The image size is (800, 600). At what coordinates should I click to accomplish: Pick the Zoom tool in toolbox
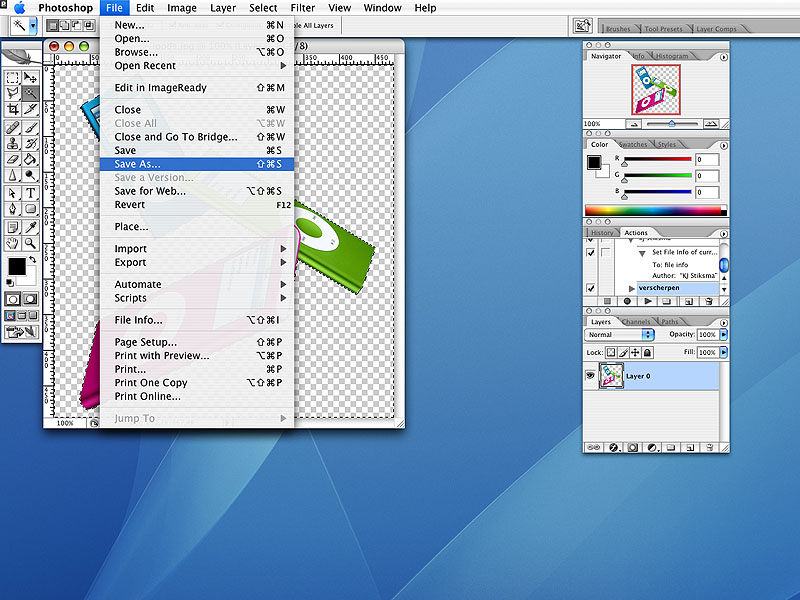tap(31, 243)
